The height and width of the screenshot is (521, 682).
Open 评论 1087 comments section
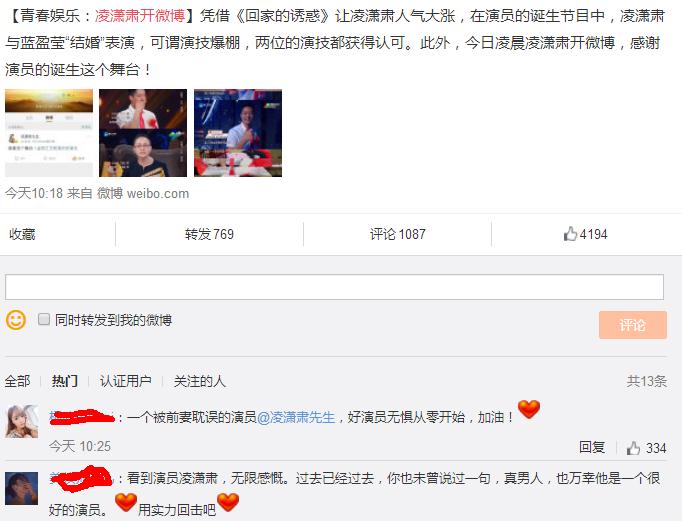(x=398, y=234)
